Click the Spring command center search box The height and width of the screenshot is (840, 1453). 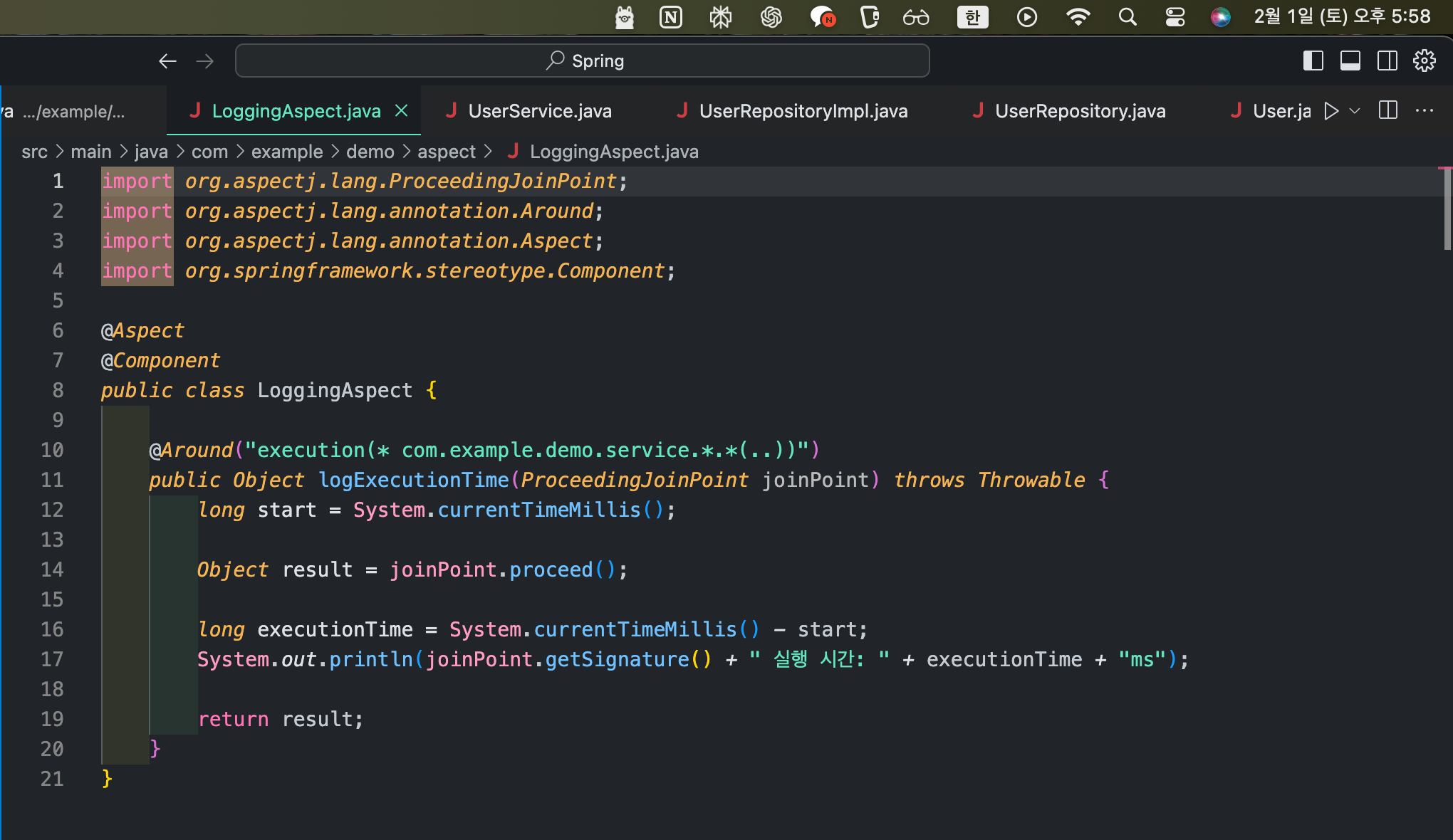[582, 61]
